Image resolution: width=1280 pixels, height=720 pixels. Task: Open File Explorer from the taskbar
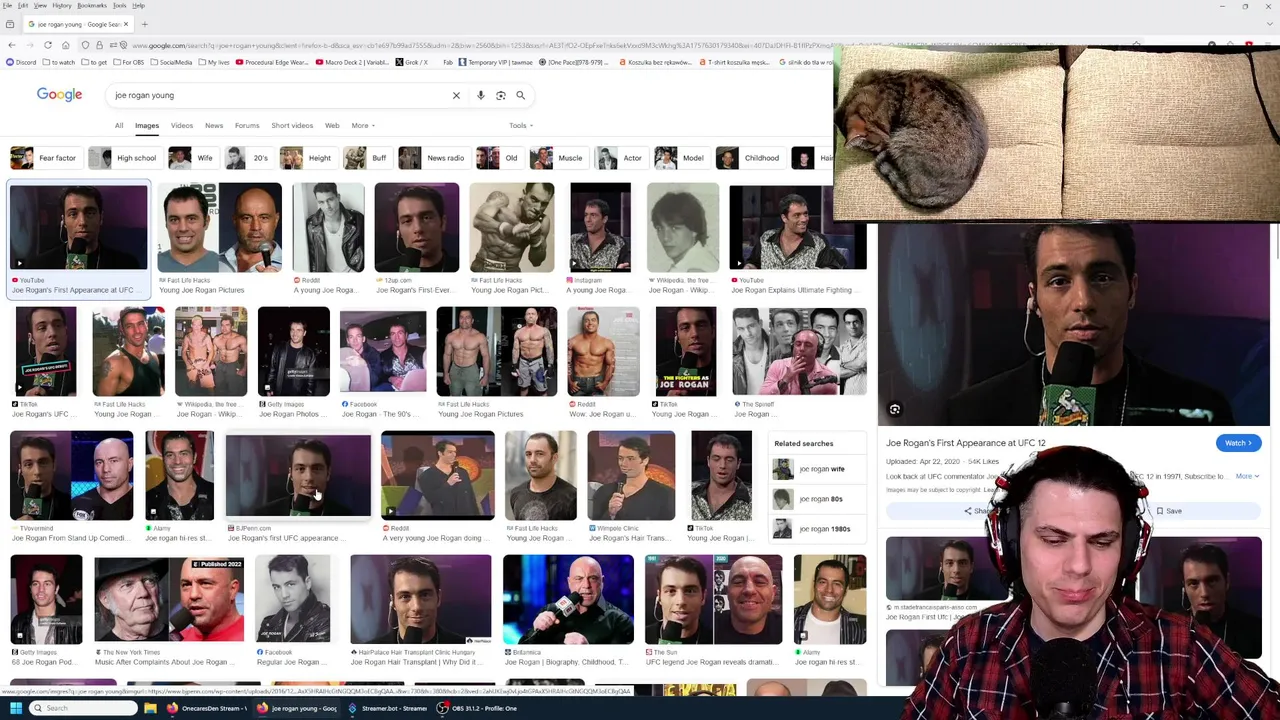pos(150,708)
